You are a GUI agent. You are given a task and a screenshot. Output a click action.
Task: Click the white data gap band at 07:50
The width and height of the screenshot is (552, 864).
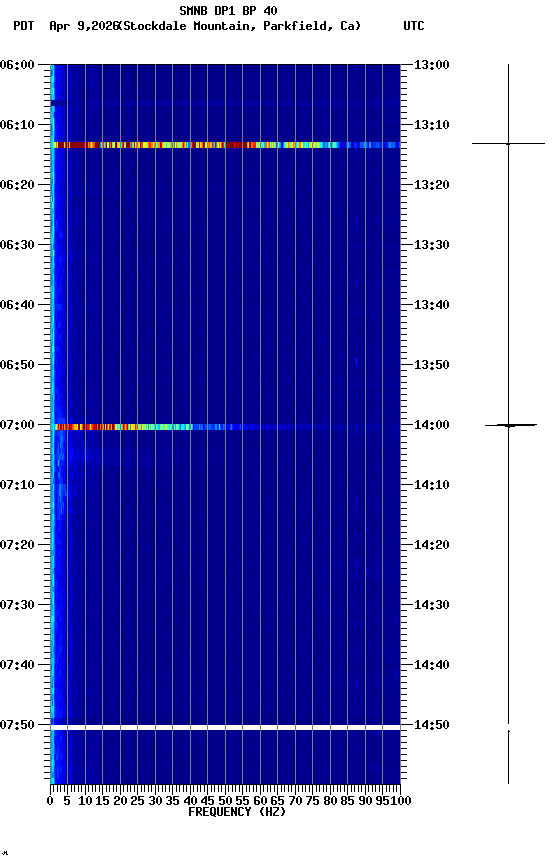pos(225,728)
